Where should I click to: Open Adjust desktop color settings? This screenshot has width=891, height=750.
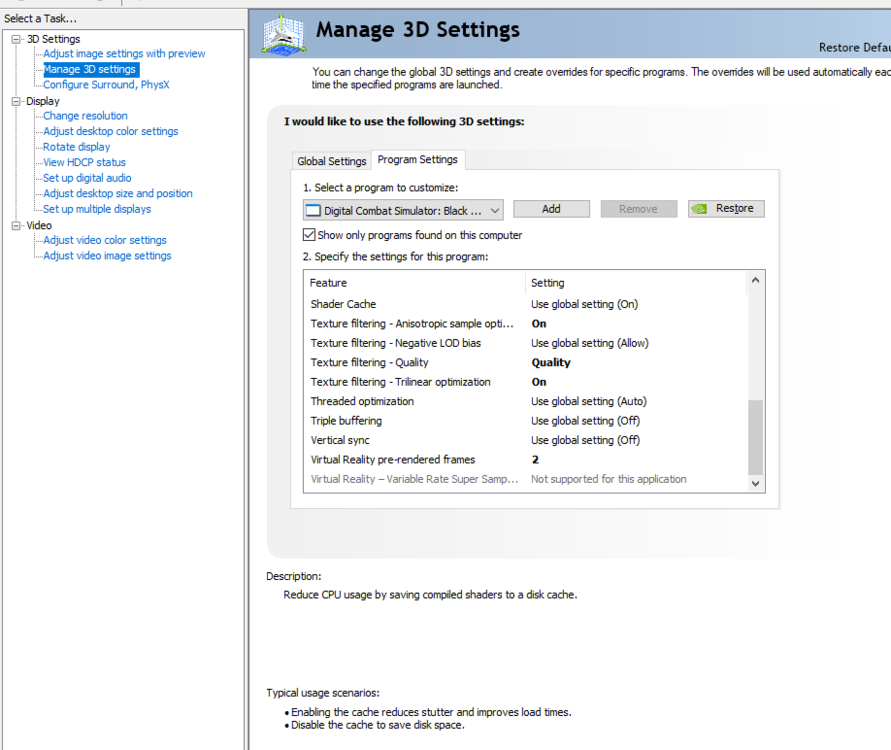[110, 131]
